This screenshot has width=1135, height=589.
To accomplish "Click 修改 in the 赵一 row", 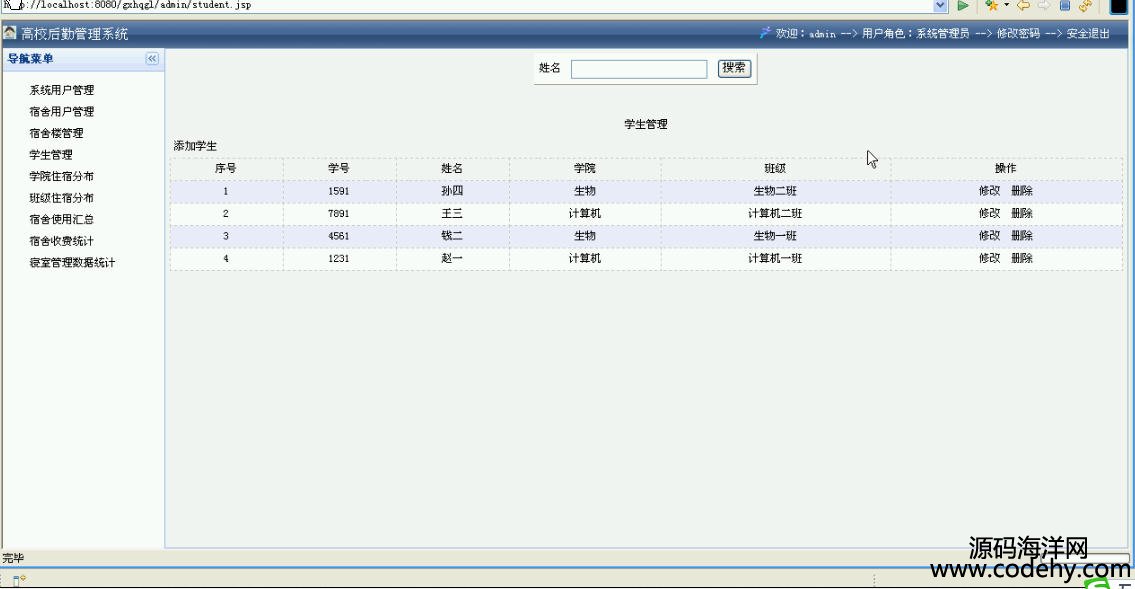I will pyautogui.click(x=990, y=258).
